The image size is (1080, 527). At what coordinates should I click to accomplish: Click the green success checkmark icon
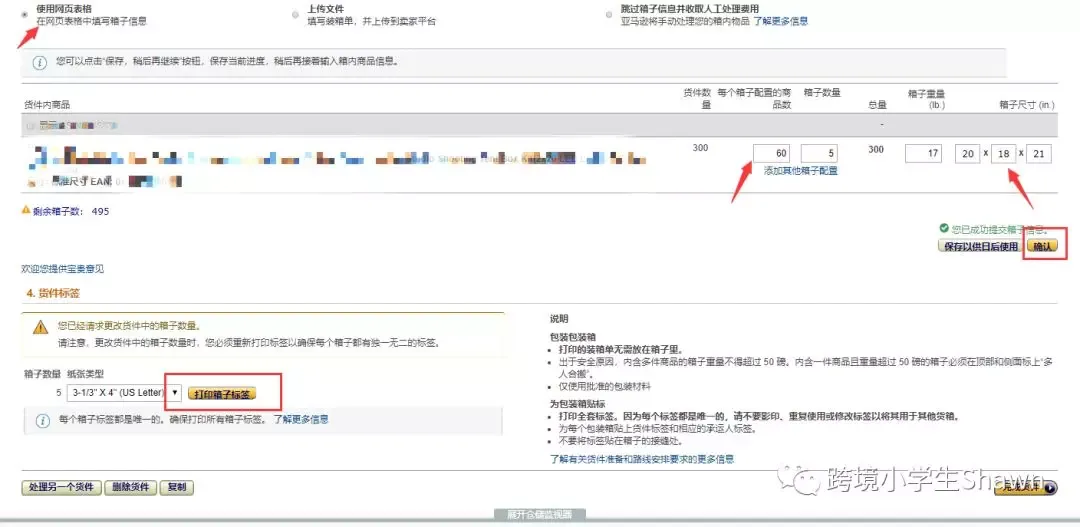click(x=943, y=228)
